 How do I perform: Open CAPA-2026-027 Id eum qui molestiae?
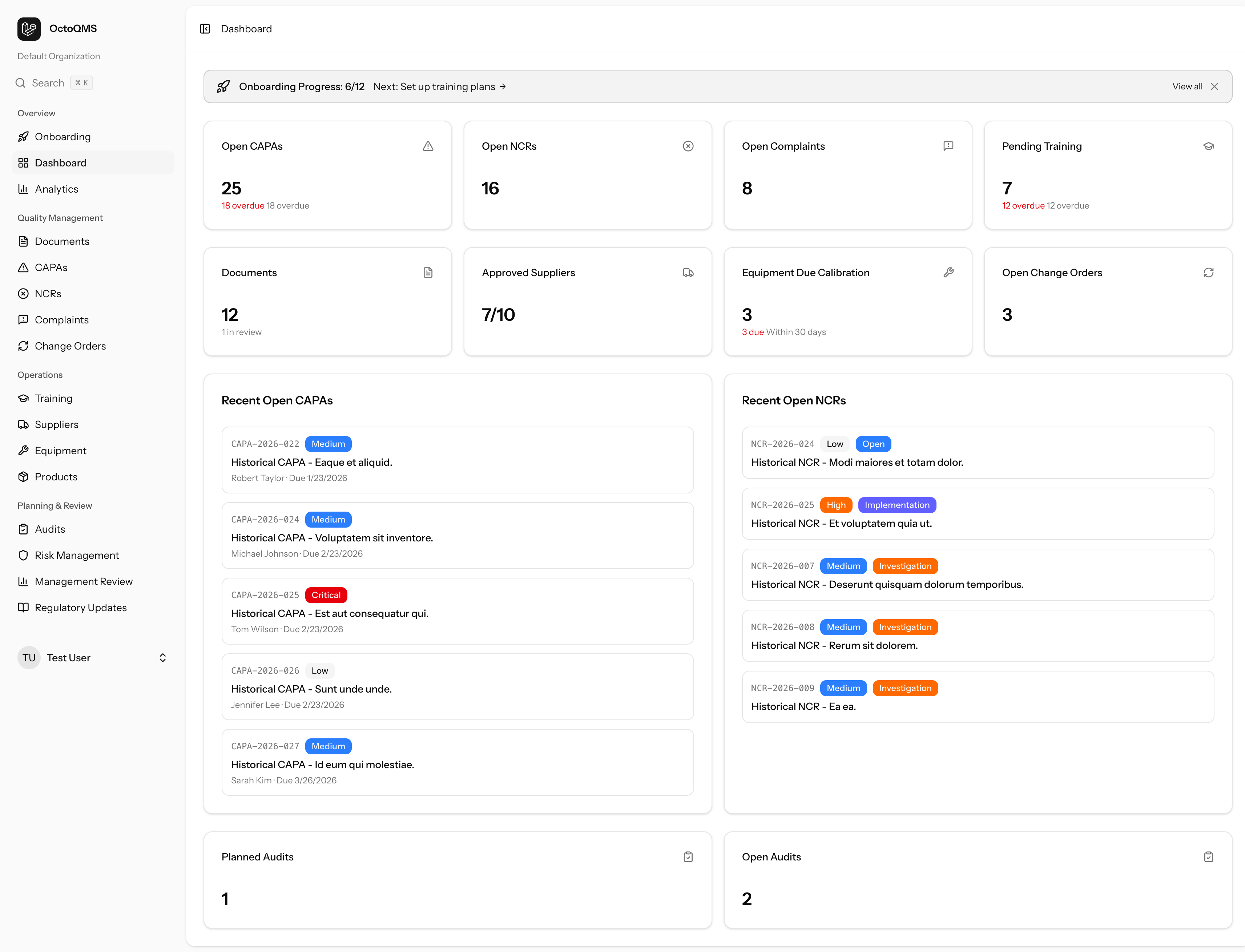point(457,762)
